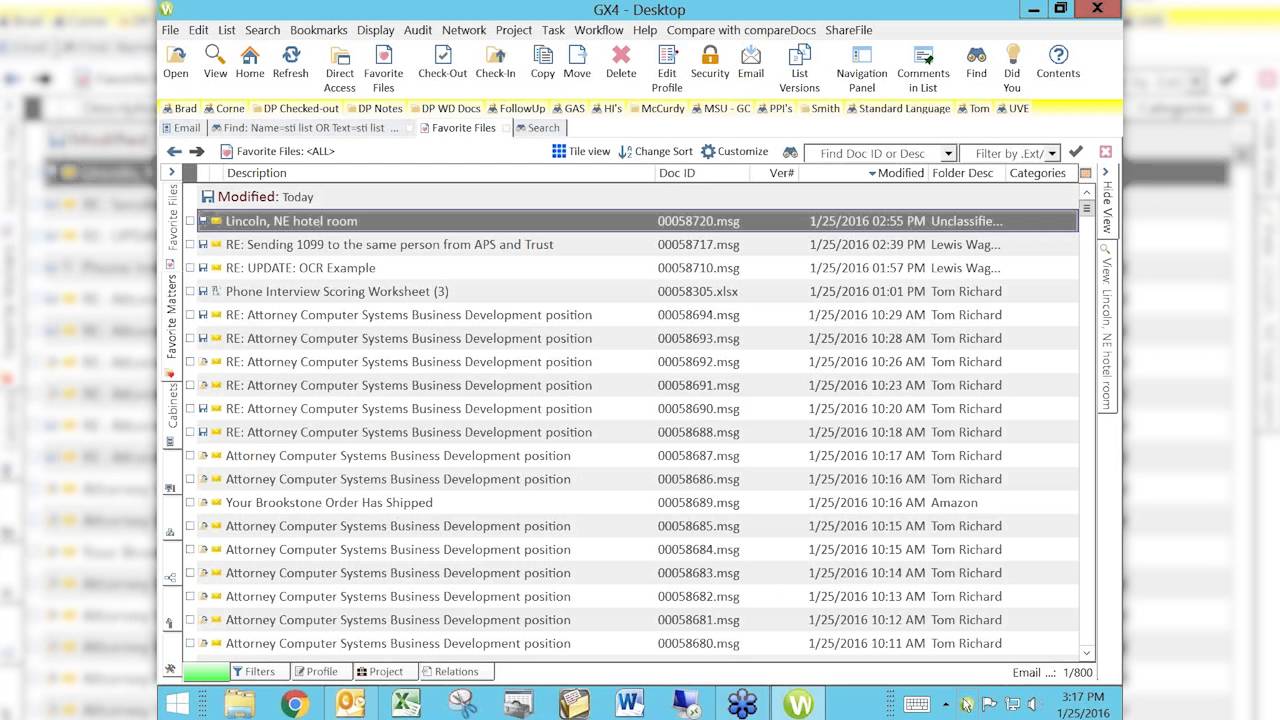This screenshot has width=1280, height=720.
Task: Tick checkbox for document 00058680.msg
Action: point(190,644)
